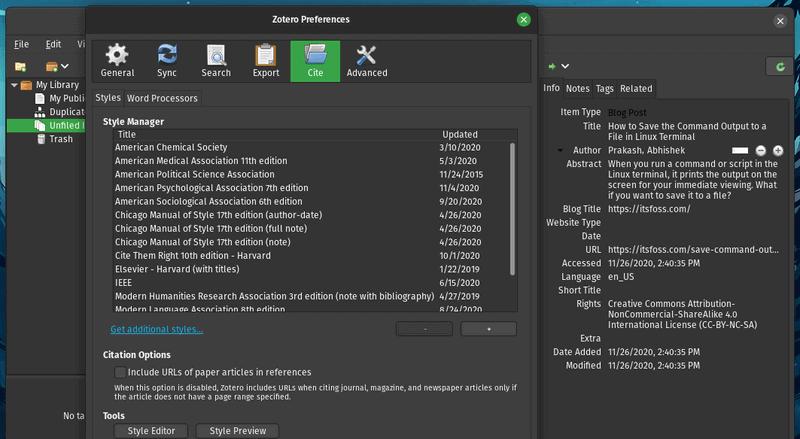Select My Library in the collection tree
The image size is (800, 439).
pyautogui.click(x=57, y=85)
